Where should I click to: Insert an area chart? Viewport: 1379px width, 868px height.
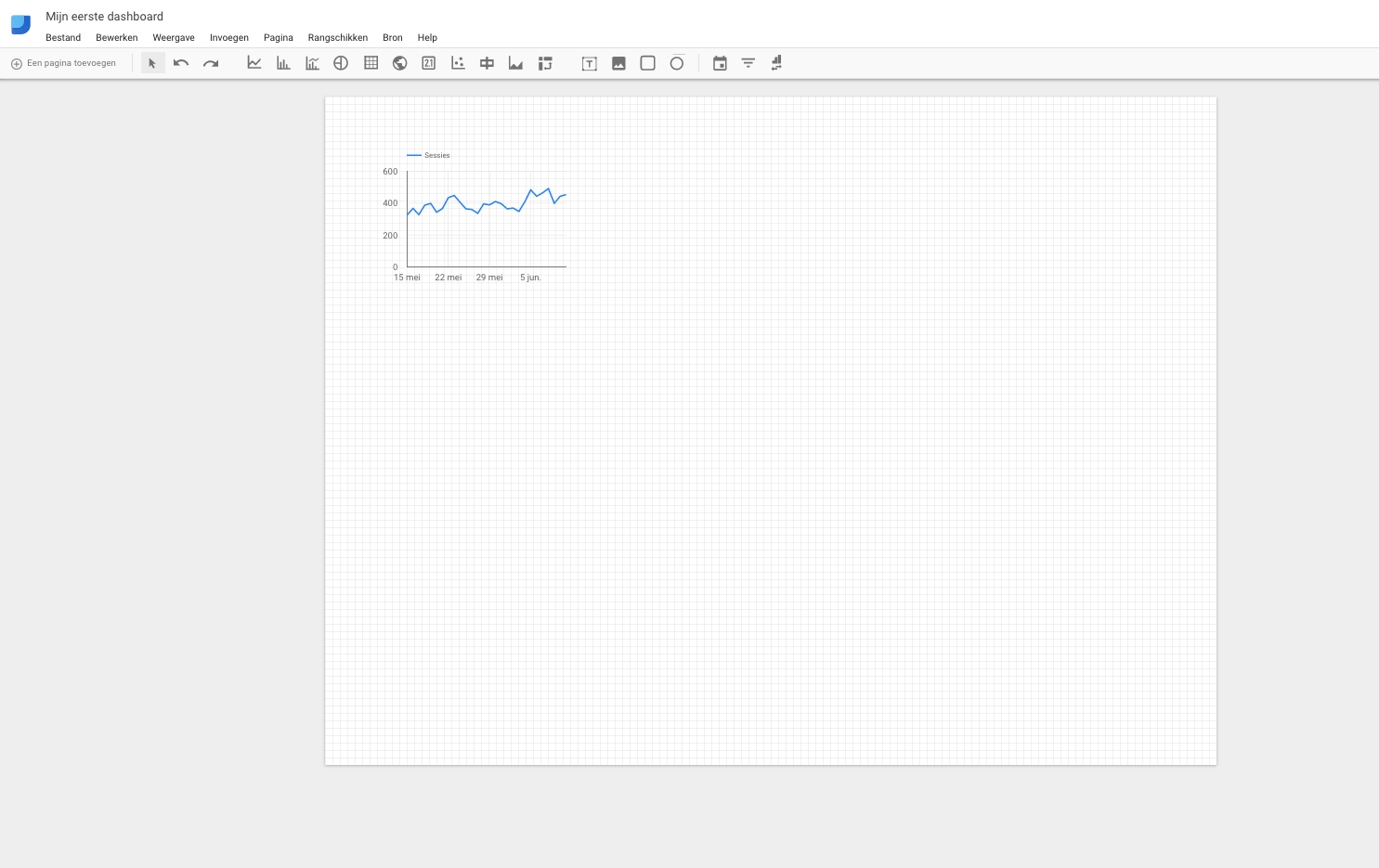coord(515,63)
